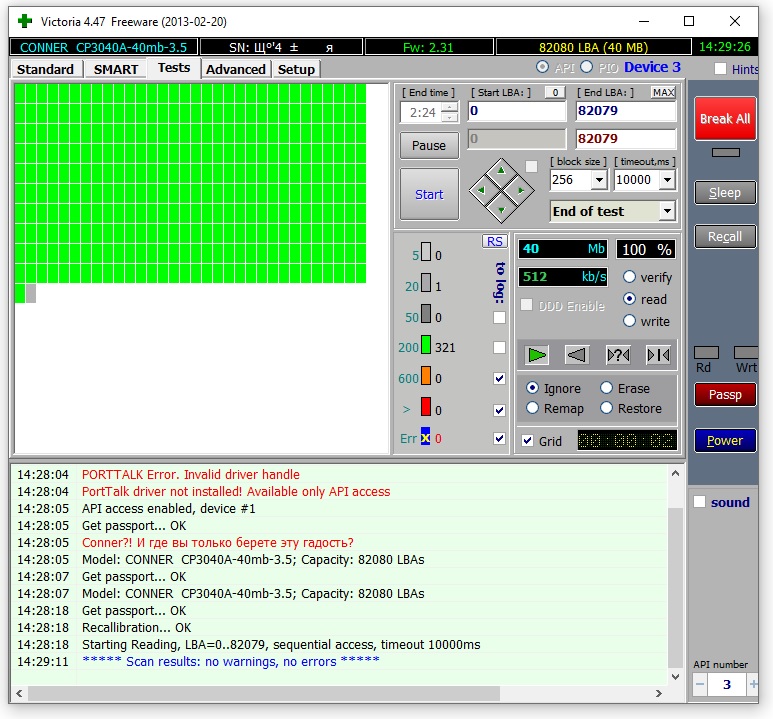Click the End time spinner up arrow
The image size is (773, 719).
450,107
